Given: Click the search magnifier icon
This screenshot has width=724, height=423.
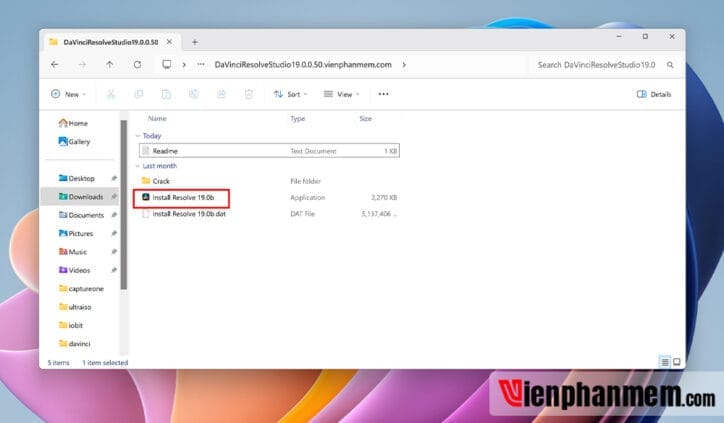Looking at the screenshot, I should tap(670, 65).
